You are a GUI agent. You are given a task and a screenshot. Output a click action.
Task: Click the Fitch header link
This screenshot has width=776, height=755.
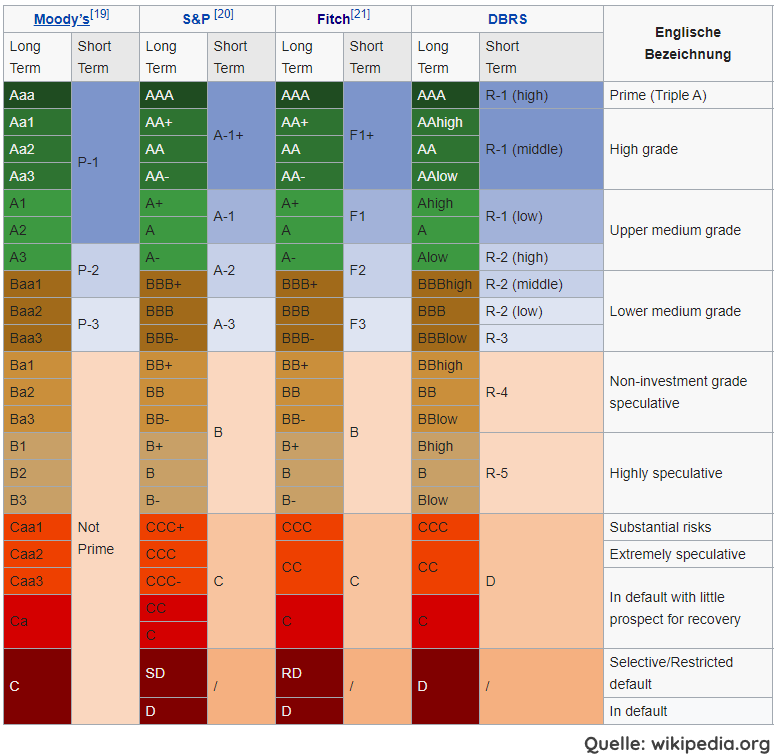pyautogui.click(x=333, y=19)
